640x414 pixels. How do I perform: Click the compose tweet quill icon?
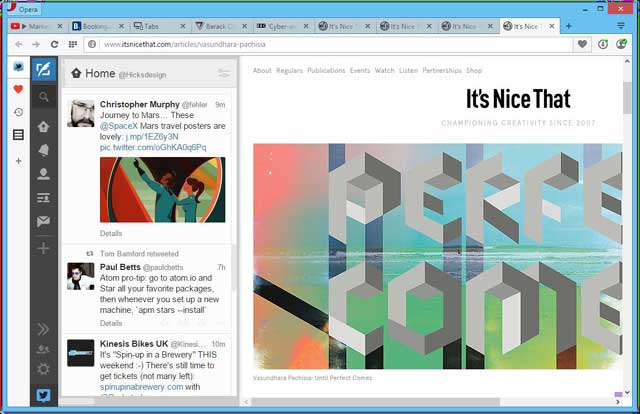43,69
